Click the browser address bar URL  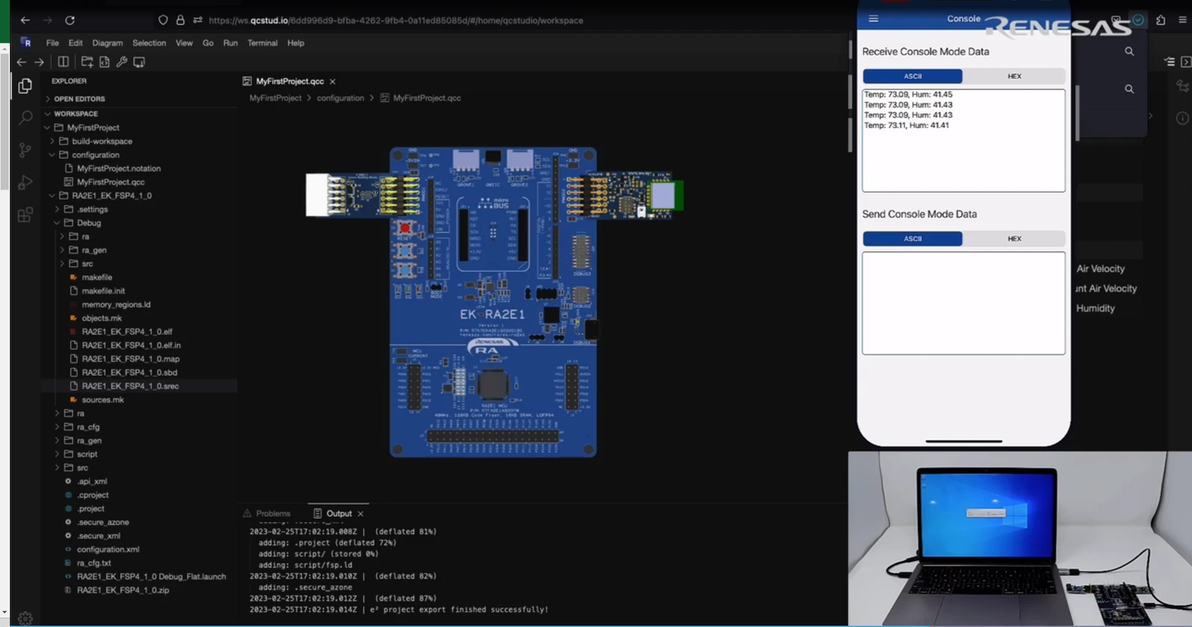point(396,21)
